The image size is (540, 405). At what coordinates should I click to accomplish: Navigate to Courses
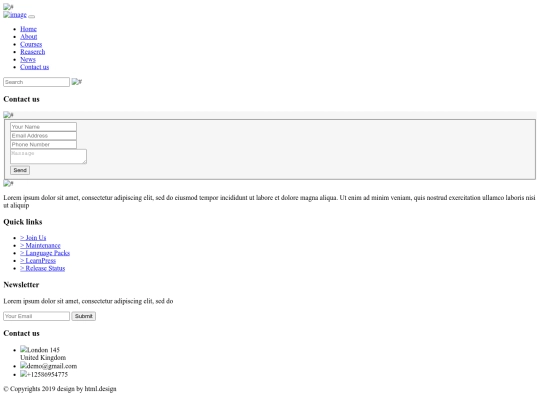(31, 44)
